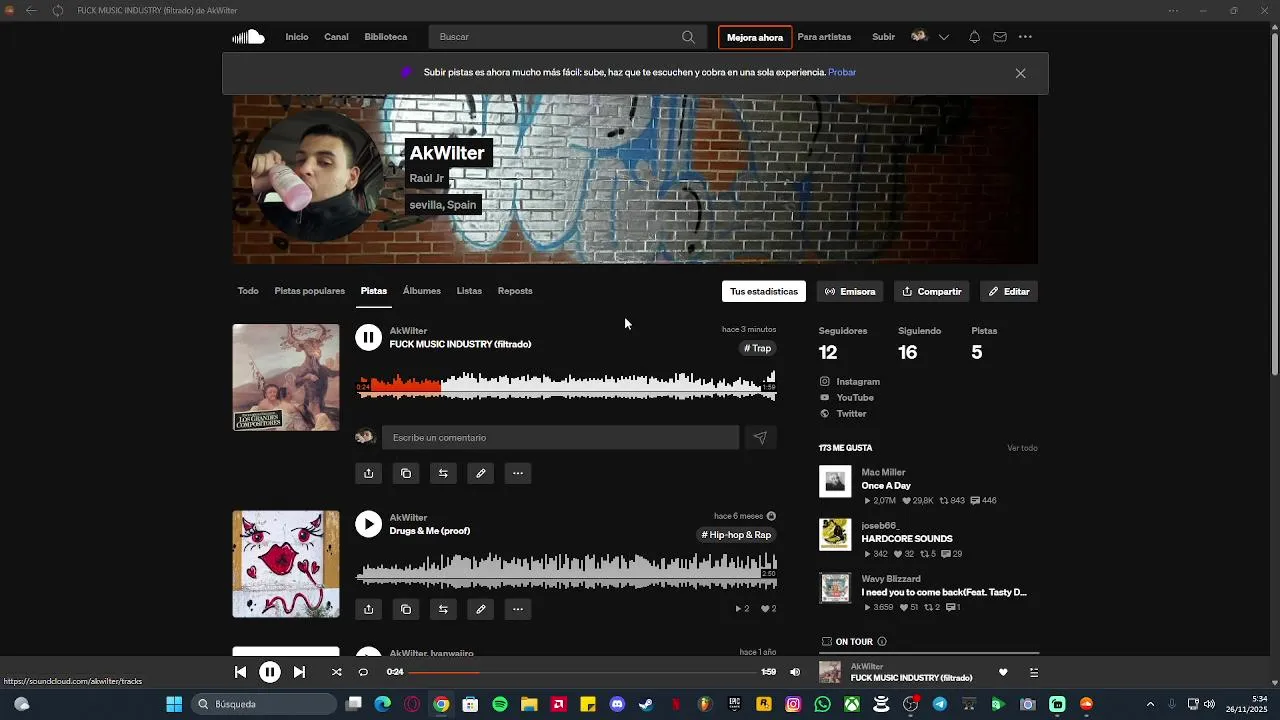Share the FUCK MUSIC INDUSTRY track
The image size is (1280, 720).
(368, 473)
